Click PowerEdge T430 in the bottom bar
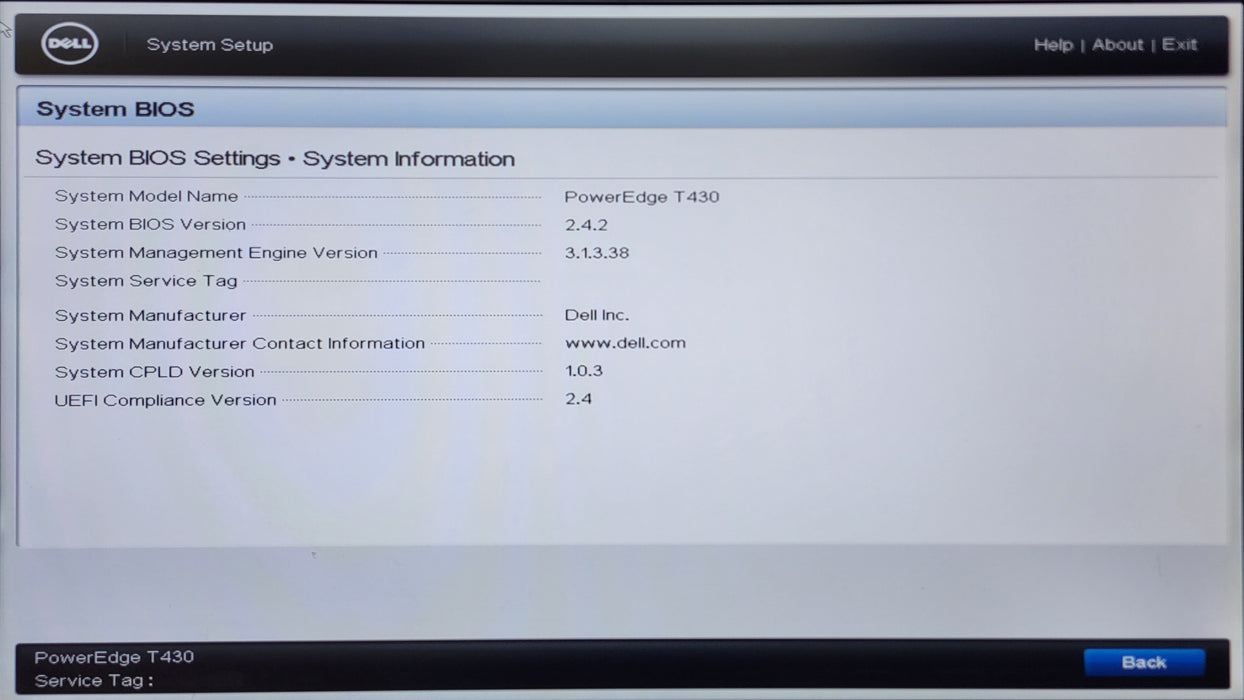Screen dimensions: 1244x700 point(114,657)
